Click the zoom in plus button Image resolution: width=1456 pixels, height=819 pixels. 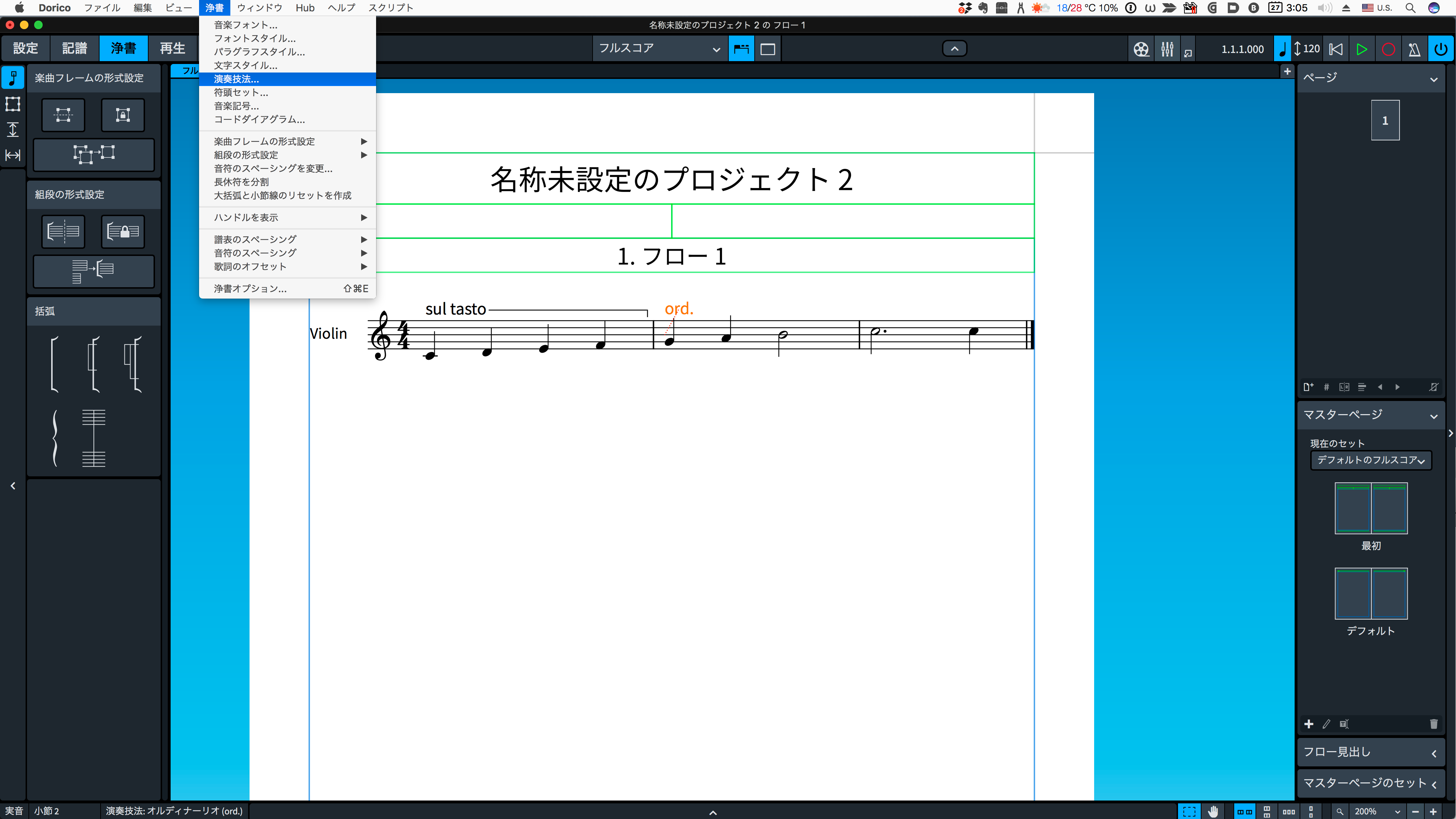click(x=1433, y=812)
